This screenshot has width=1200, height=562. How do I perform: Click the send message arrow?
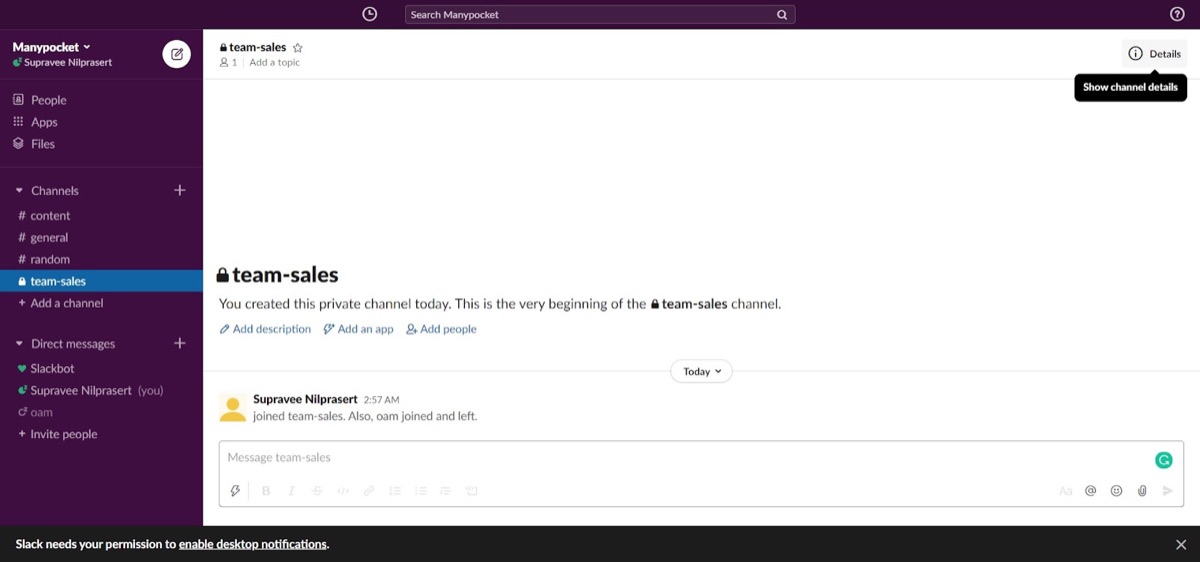(1167, 491)
